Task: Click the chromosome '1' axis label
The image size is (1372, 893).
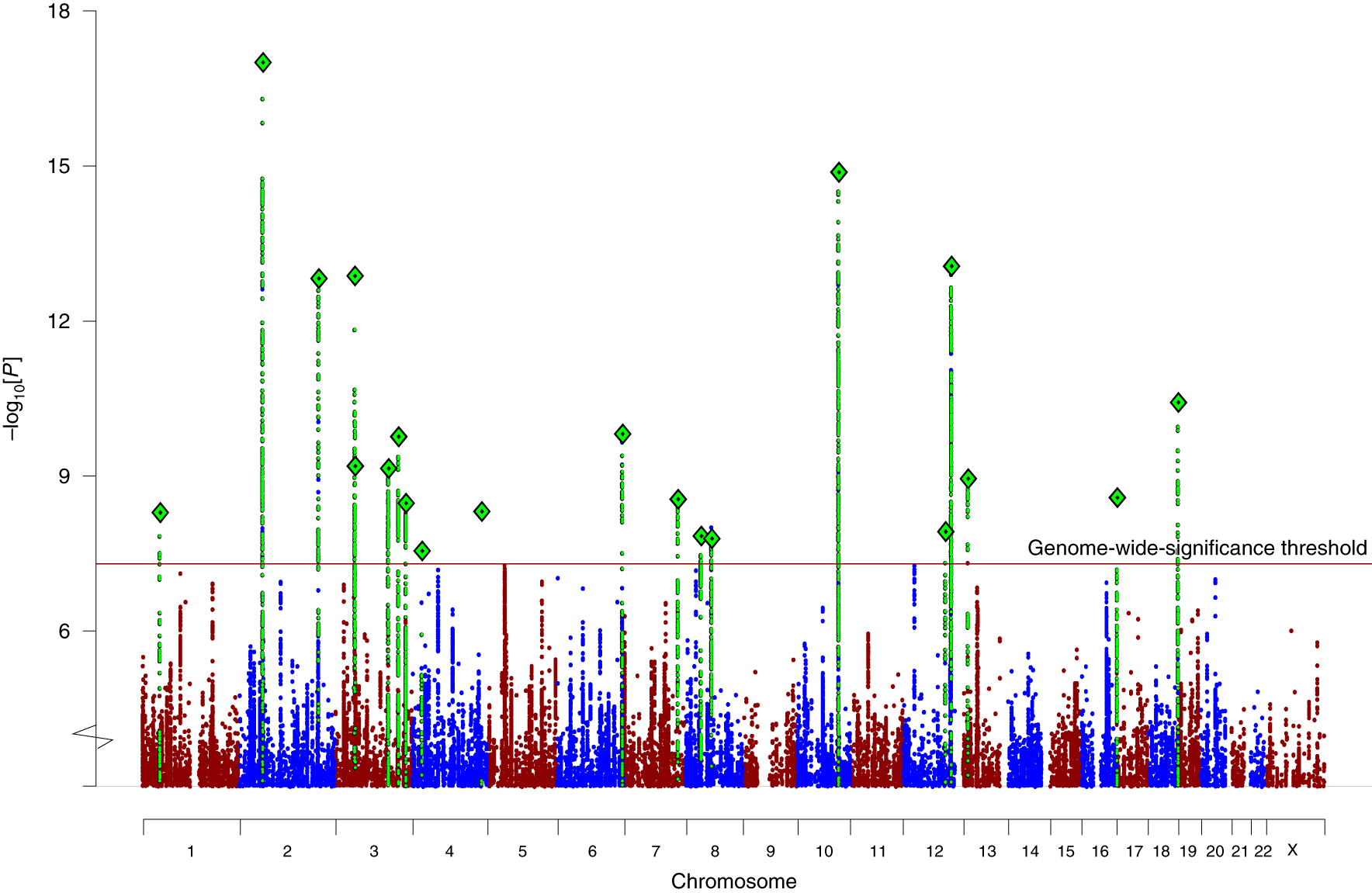Action: [x=191, y=852]
